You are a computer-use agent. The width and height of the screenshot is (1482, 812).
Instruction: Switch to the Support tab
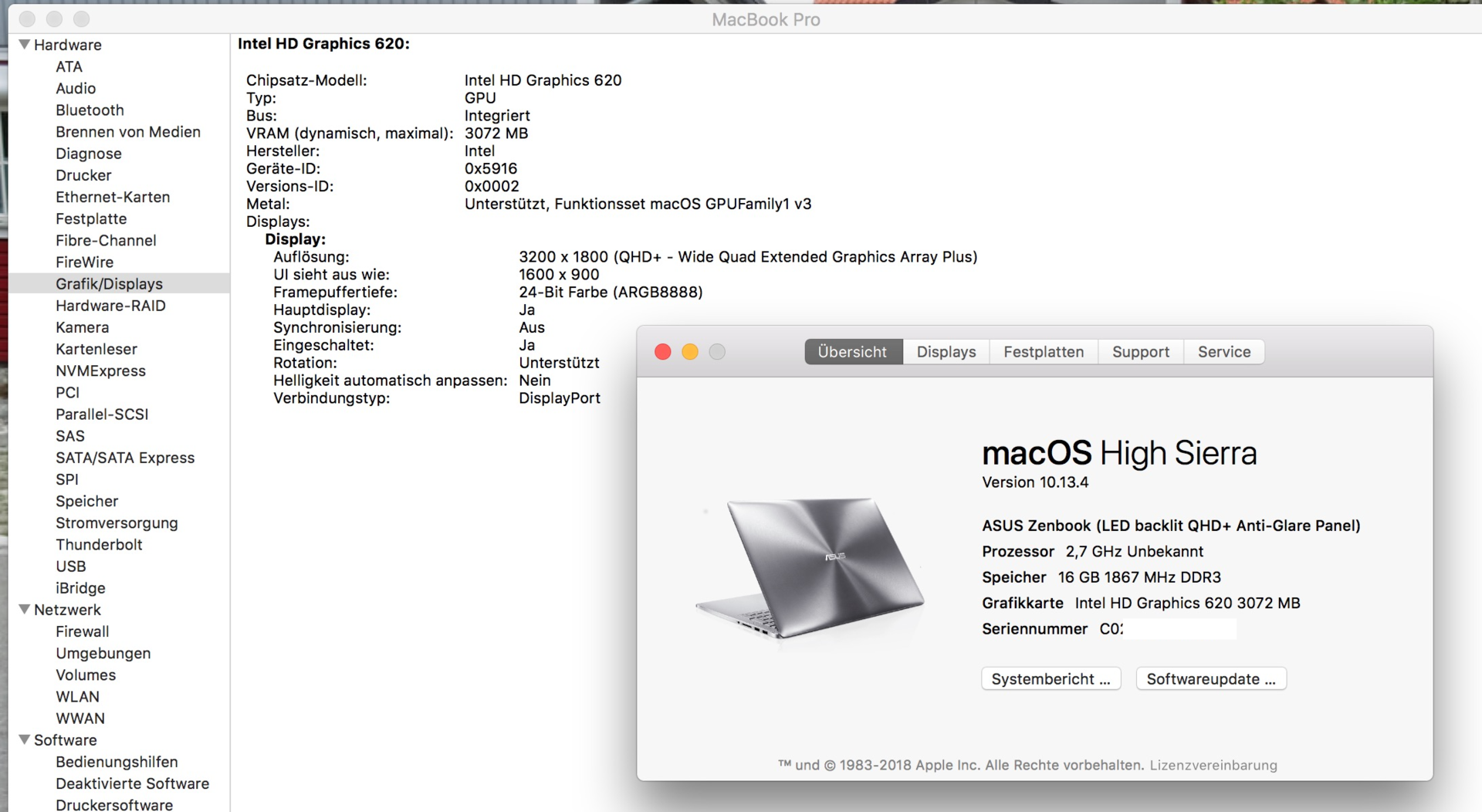(1141, 352)
